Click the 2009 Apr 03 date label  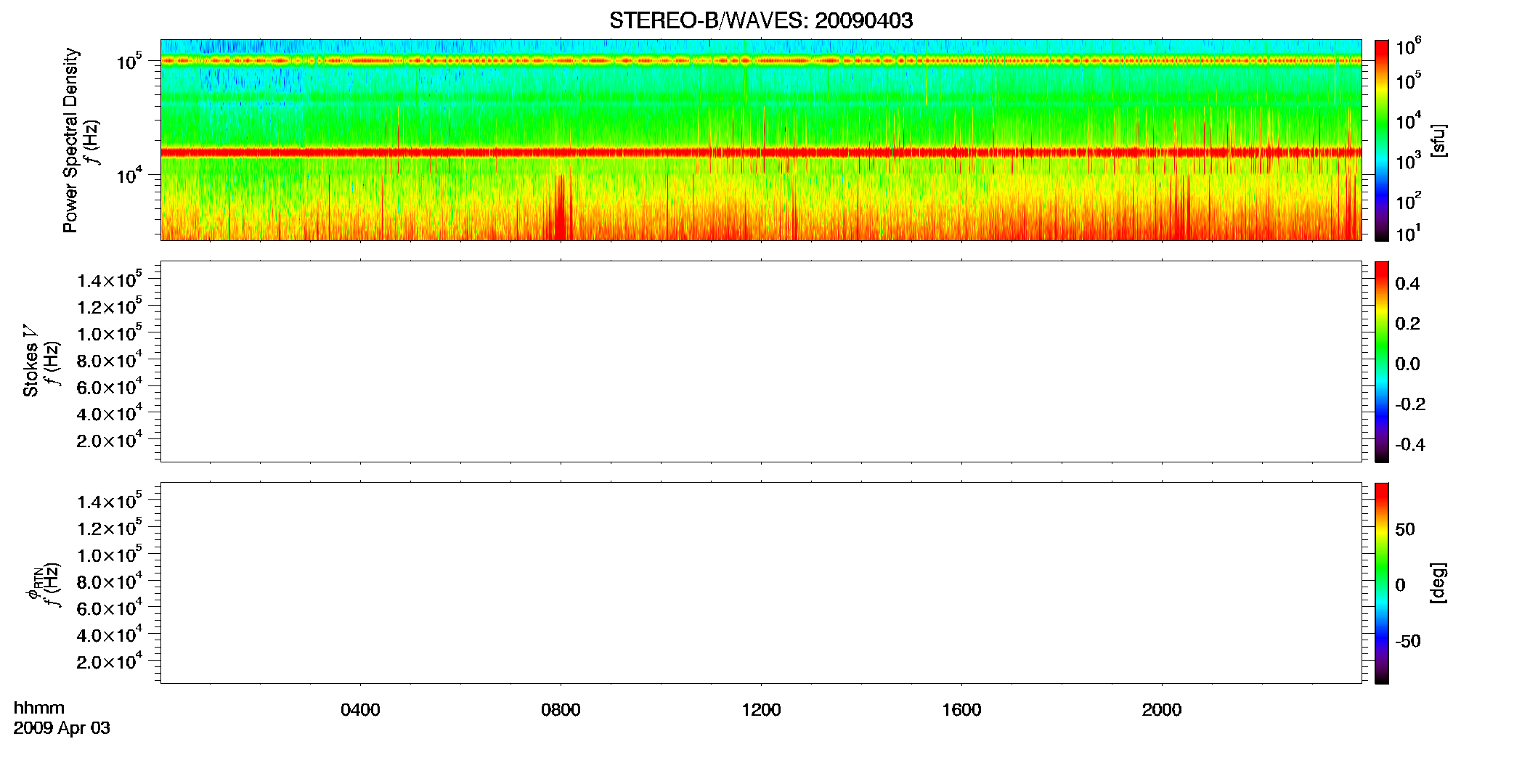point(62,728)
